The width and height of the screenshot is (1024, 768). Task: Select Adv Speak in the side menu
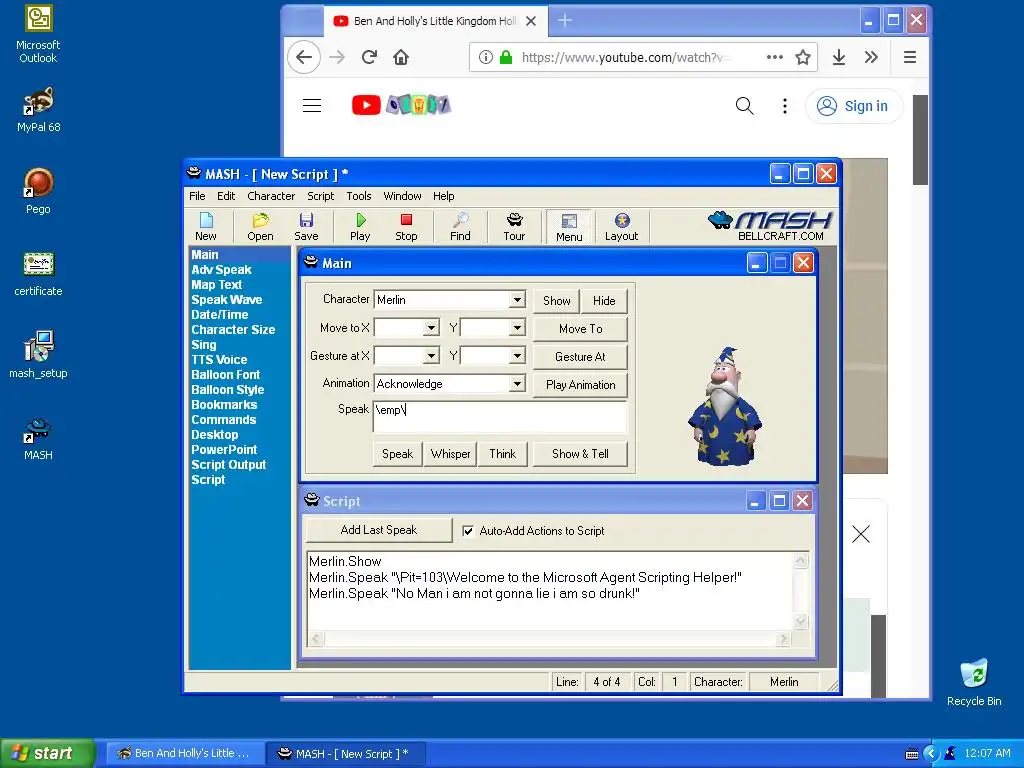tap(221, 270)
